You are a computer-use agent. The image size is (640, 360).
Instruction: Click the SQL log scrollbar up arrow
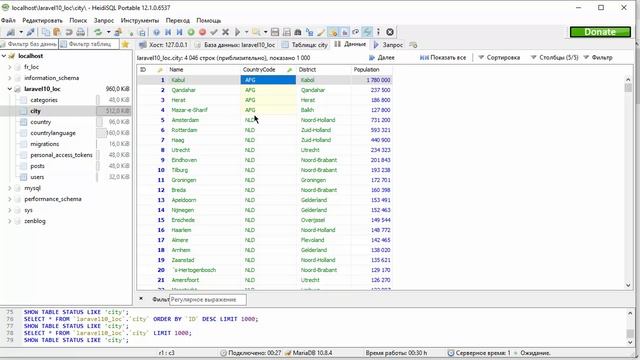(x=630, y=313)
